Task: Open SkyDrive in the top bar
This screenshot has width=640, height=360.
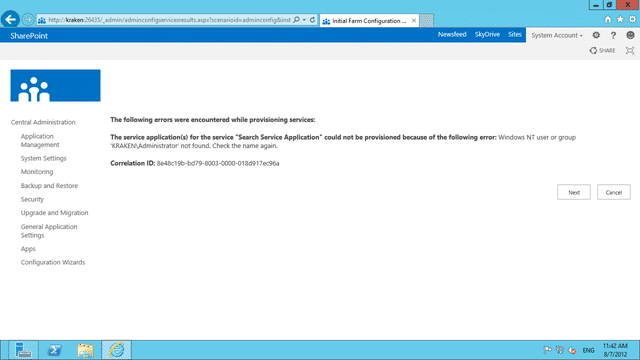Action: click(487, 35)
